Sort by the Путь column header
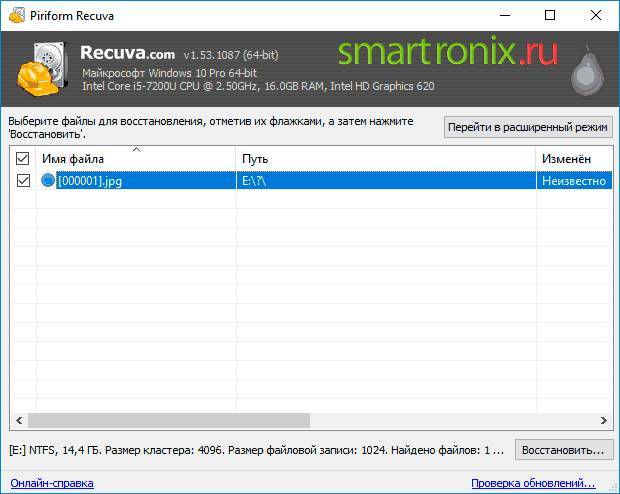The height and width of the screenshot is (494, 620). (x=386, y=159)
